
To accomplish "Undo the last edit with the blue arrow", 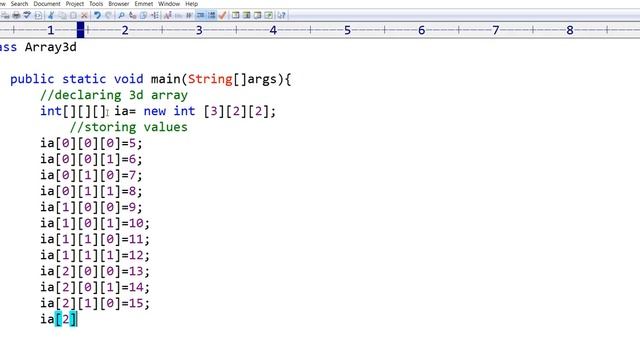I will 97,16.
